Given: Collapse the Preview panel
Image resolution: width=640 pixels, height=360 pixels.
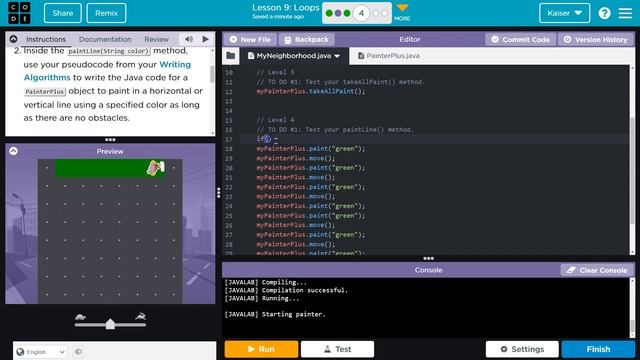Looking at the screenshot, I should click(13, 151).
